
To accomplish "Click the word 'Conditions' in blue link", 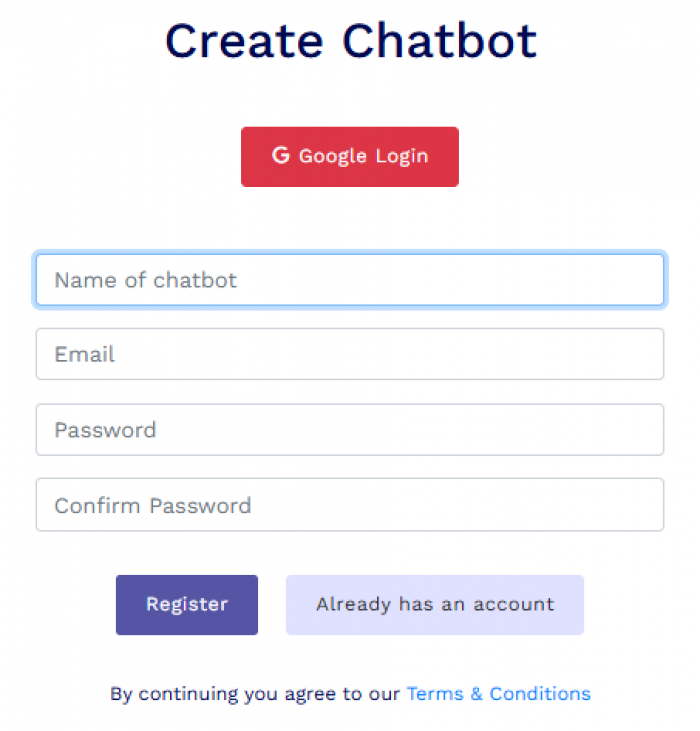I will tap(540, 694).
